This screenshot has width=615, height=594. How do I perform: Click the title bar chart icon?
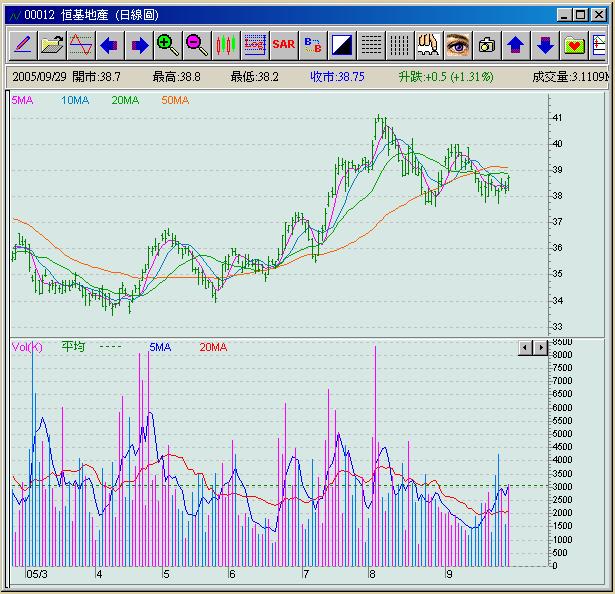tap(15, 15)
